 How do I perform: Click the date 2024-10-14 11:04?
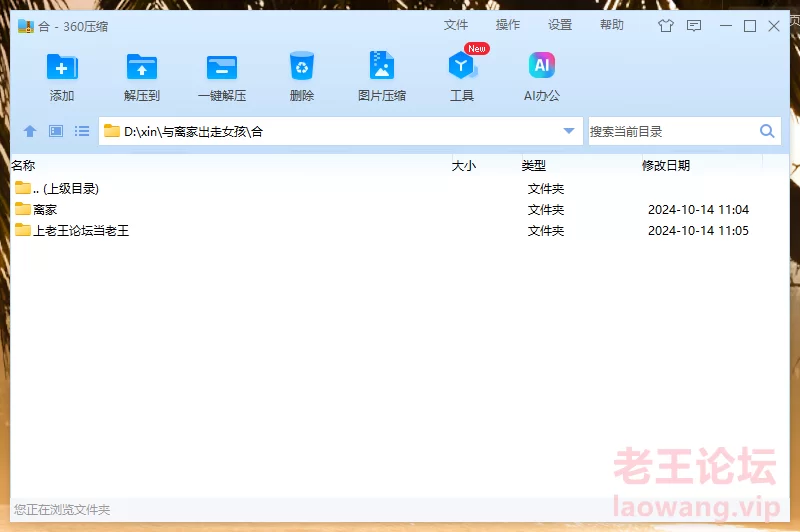pos(698,210)
